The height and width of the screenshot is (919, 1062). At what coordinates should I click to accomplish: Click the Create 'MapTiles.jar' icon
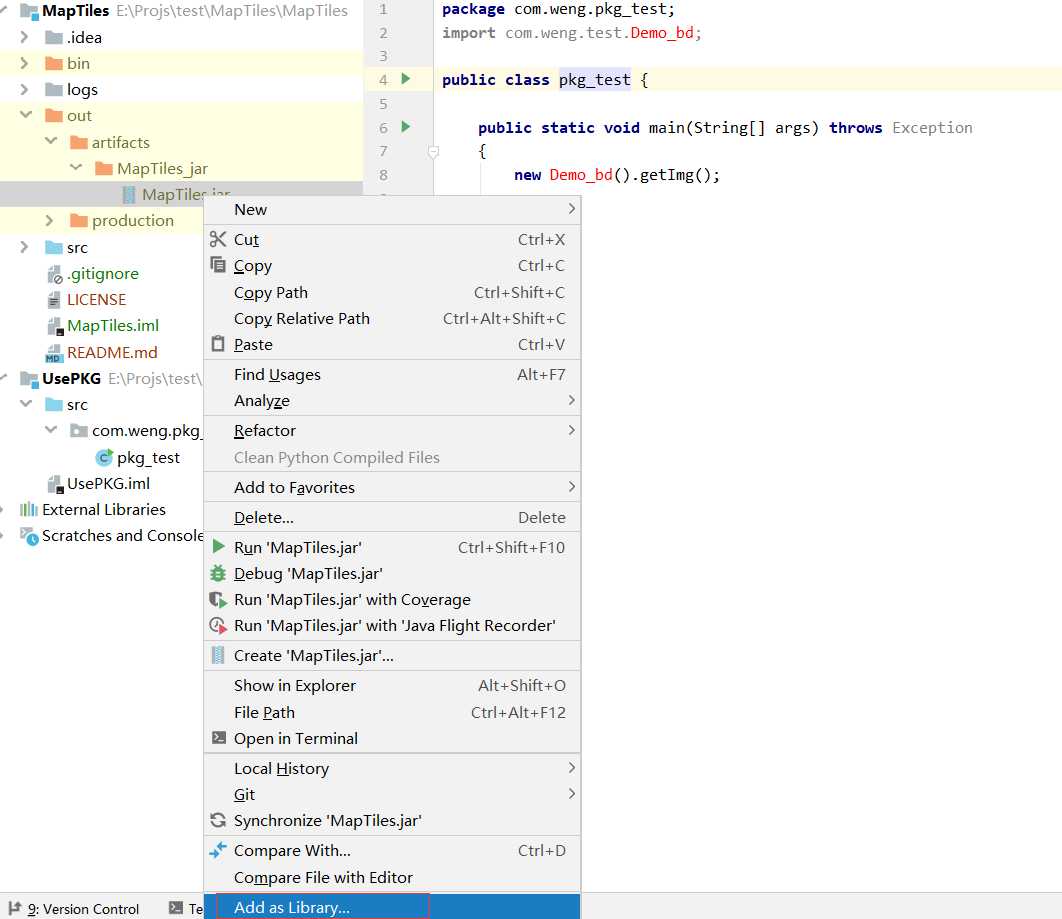click(217, 655)
